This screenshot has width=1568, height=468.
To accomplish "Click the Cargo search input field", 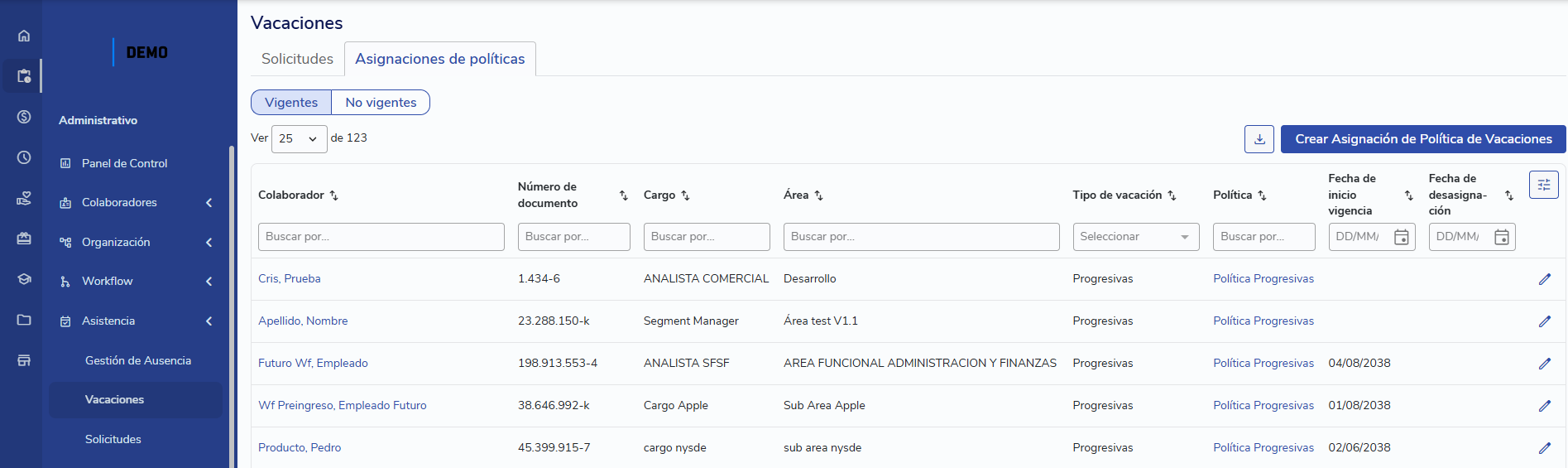I will click(x=706, y=237).
